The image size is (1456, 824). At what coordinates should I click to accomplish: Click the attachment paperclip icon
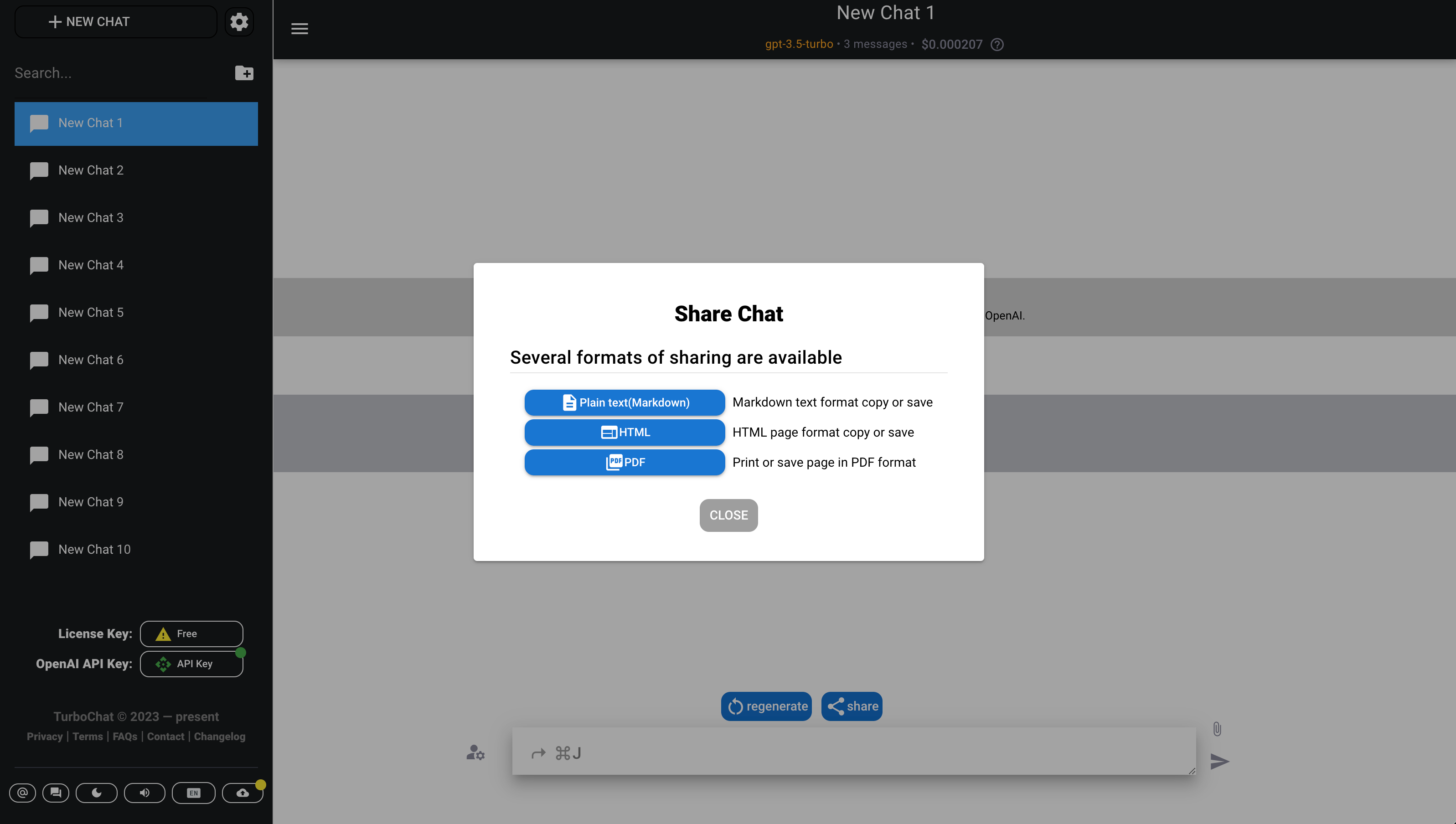(x=1217, y=729)
